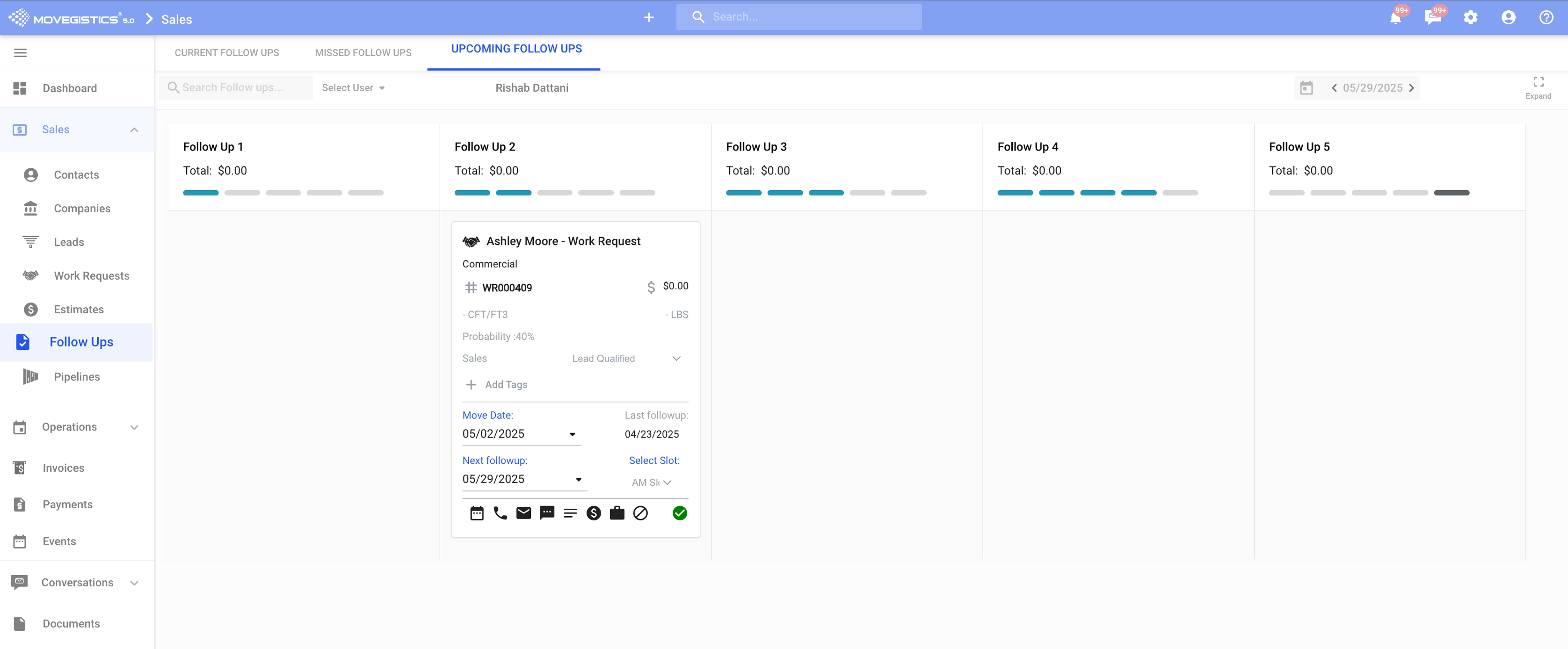Open the Select User dropdown
This screenshot has height=649, width=1568.
click(353, 87)
